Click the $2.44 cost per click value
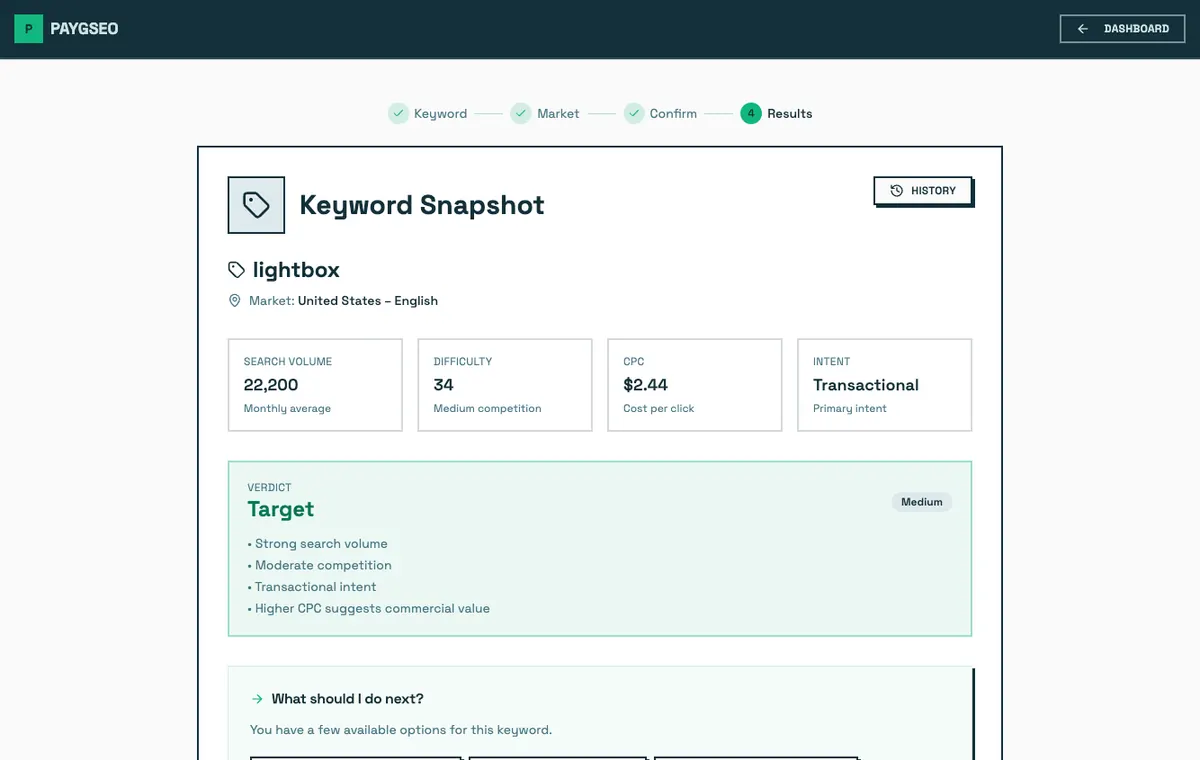The width and height of the screenshot is (1200, 760). 646,385
